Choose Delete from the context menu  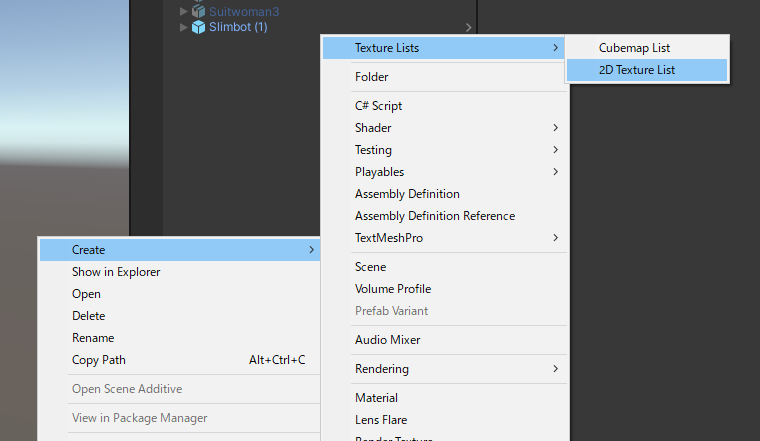(x=180, y=316)
